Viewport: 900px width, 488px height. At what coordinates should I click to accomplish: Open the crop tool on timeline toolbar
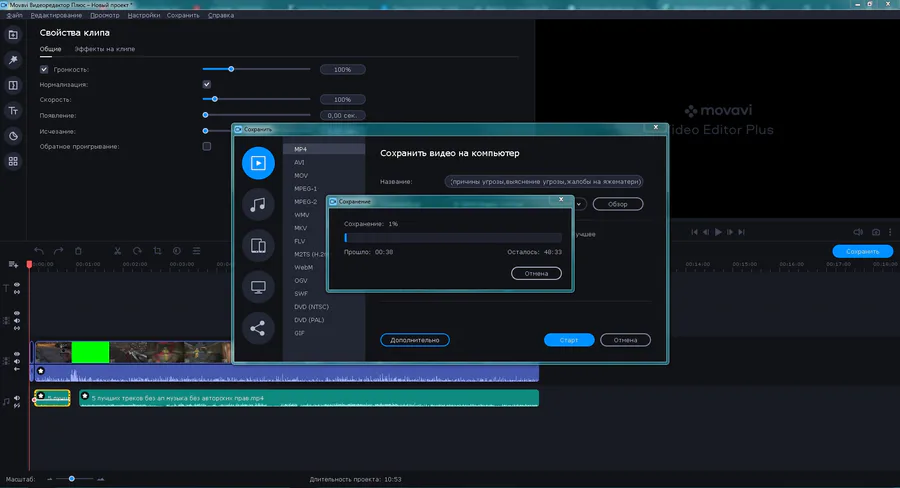(157, 251)
